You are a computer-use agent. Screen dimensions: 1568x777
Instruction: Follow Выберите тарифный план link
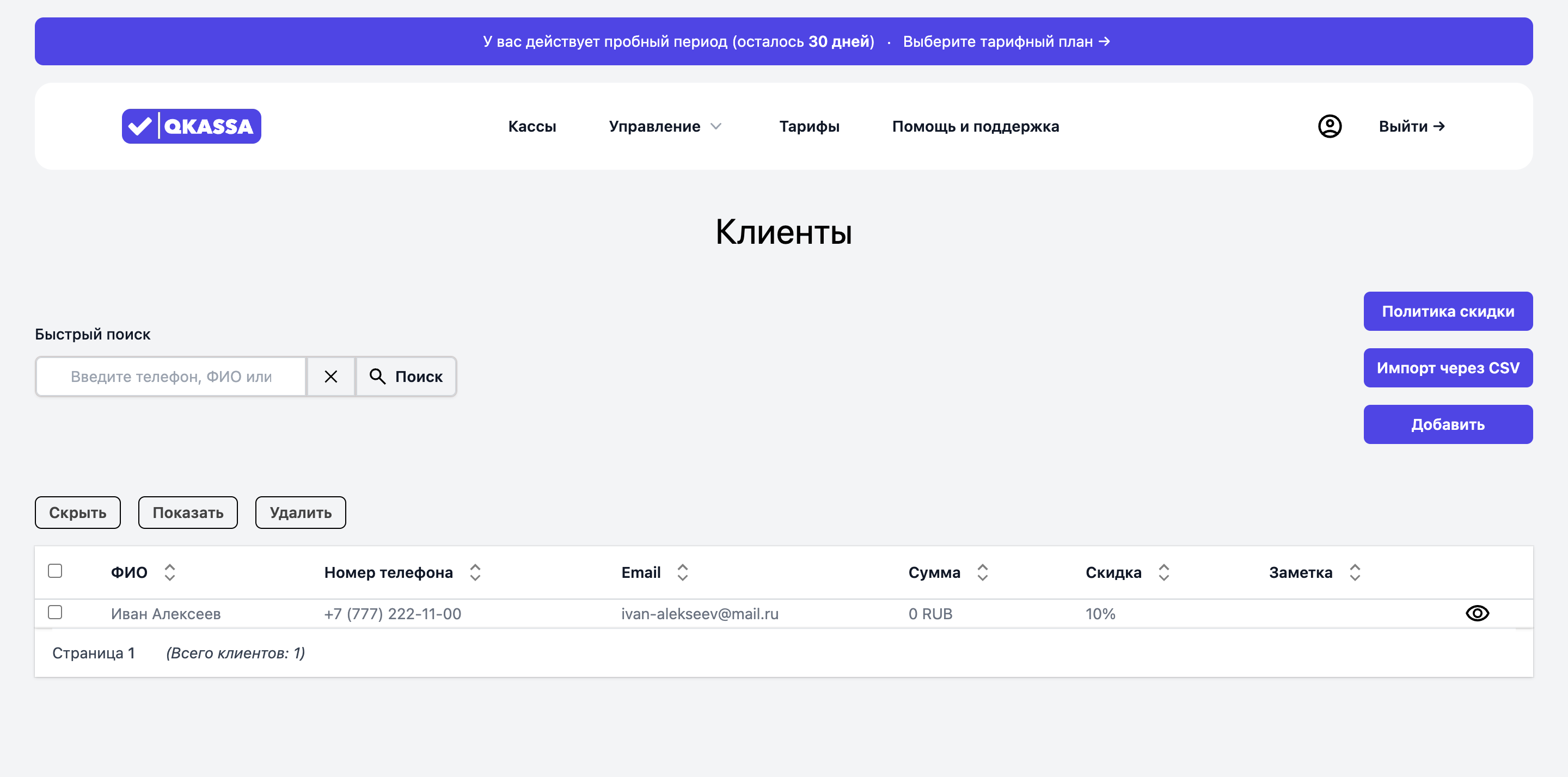click(1006, 41)
